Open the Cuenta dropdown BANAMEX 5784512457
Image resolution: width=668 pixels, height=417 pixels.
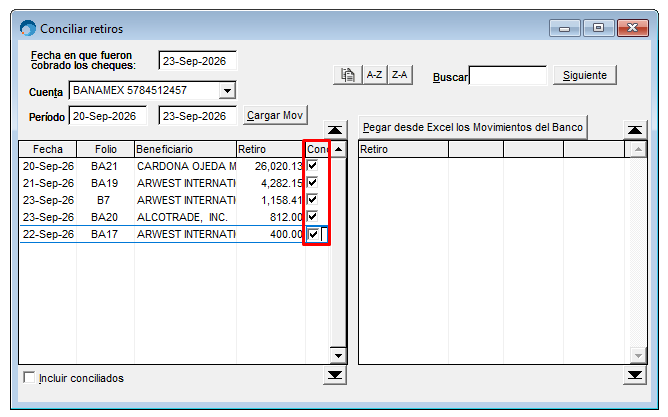227,91
